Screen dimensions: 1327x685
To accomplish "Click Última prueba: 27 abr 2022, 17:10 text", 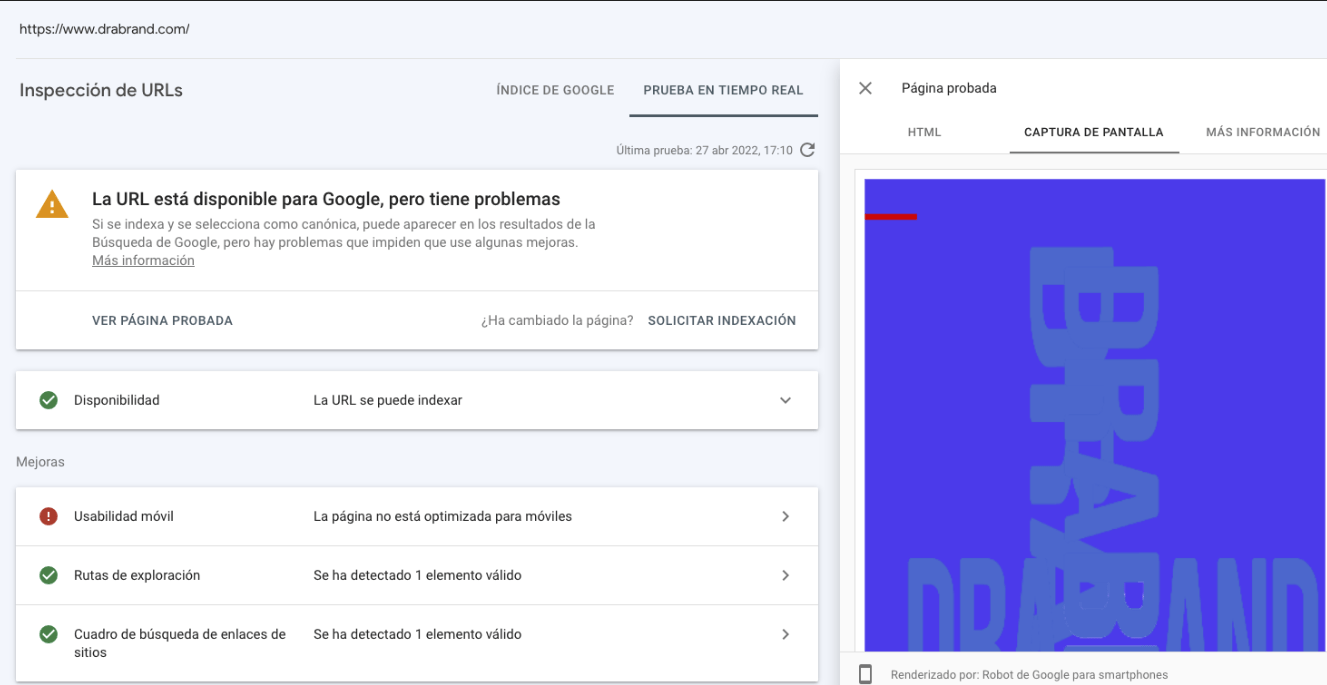I will (x=705, y=151).
